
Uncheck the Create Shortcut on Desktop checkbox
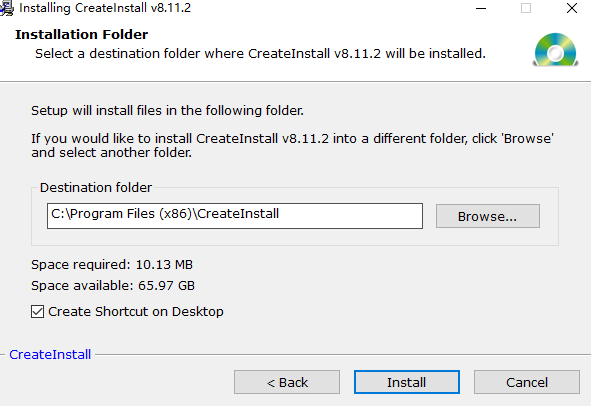pos(37,312)
